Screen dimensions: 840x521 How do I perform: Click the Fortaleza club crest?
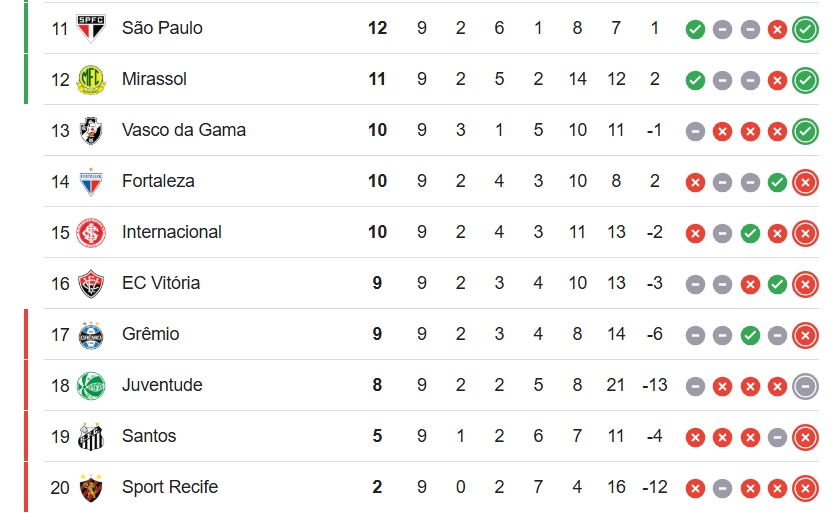click(91, 182)
